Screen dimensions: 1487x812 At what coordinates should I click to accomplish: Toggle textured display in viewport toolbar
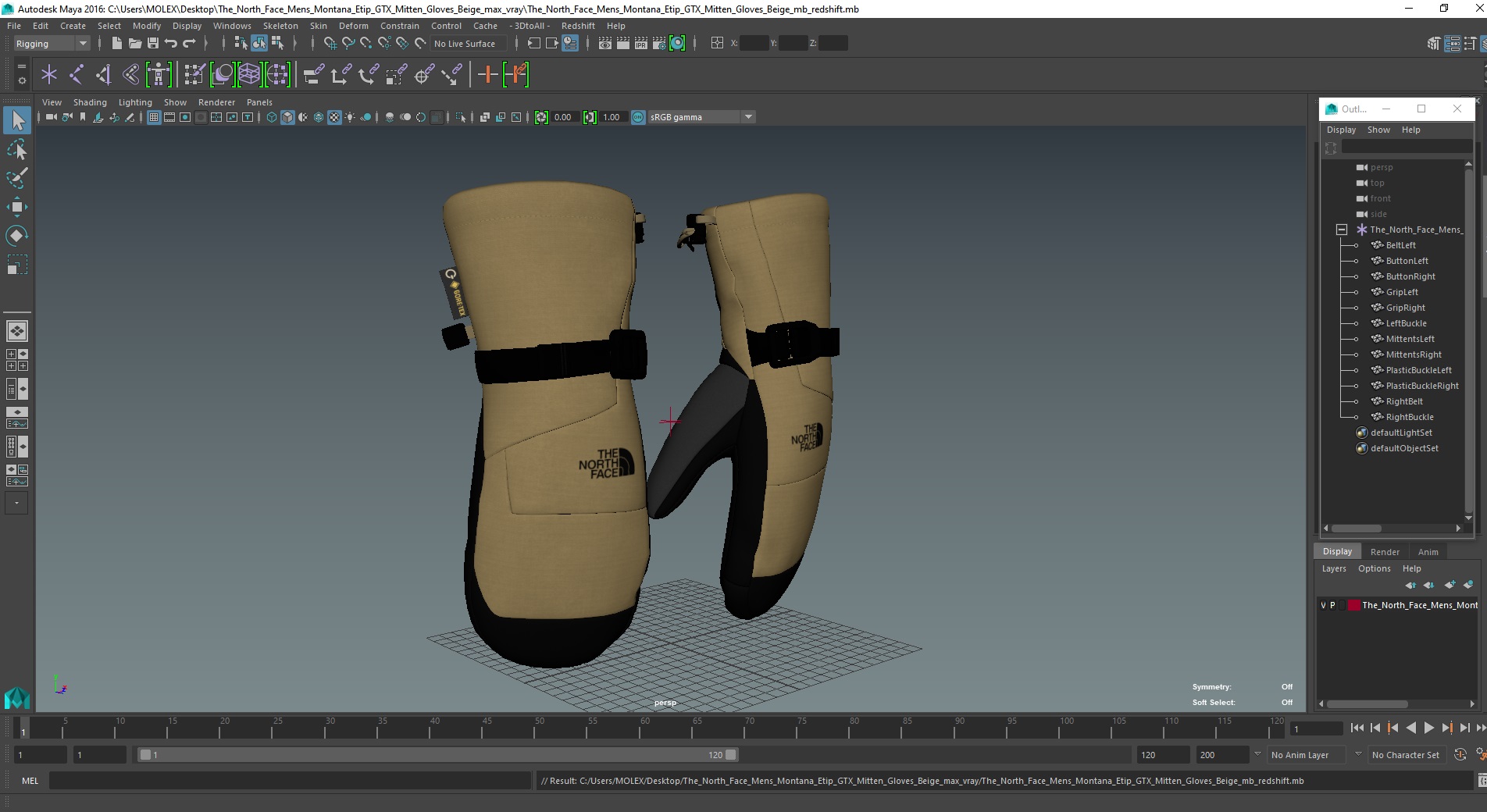tap(334, 117)
